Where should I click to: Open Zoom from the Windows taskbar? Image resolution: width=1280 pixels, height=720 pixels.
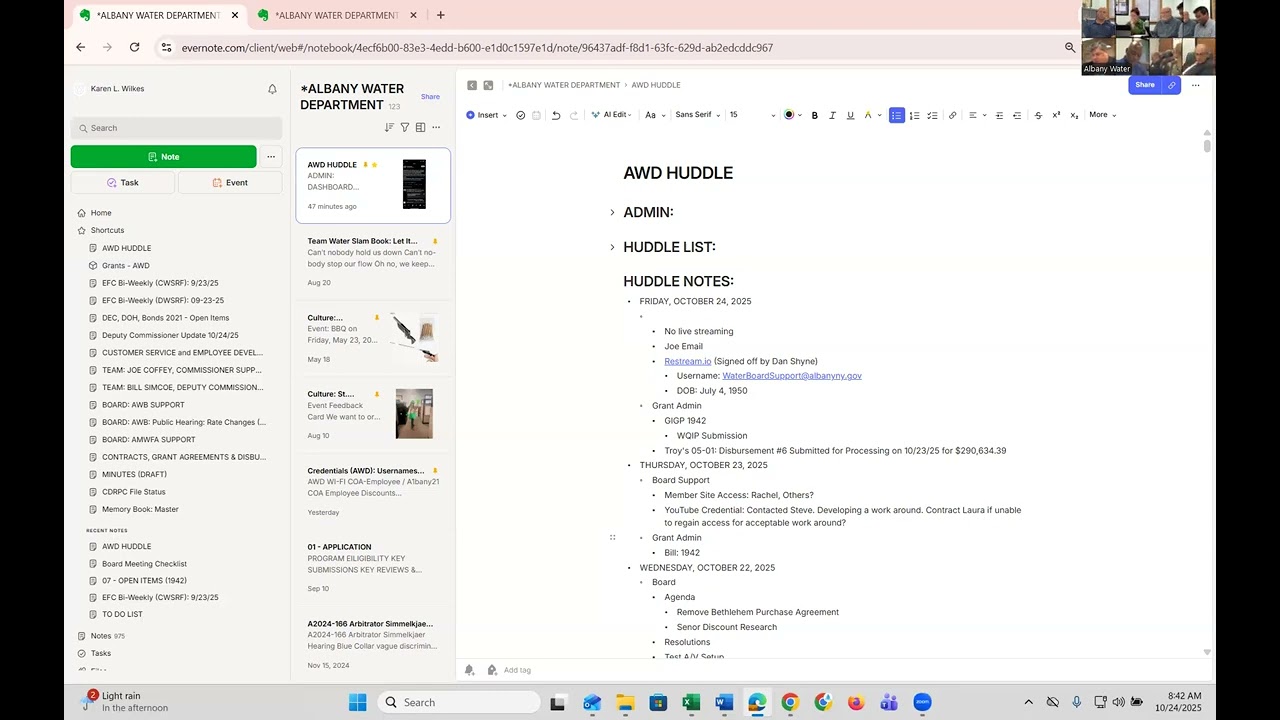point(922,702)
